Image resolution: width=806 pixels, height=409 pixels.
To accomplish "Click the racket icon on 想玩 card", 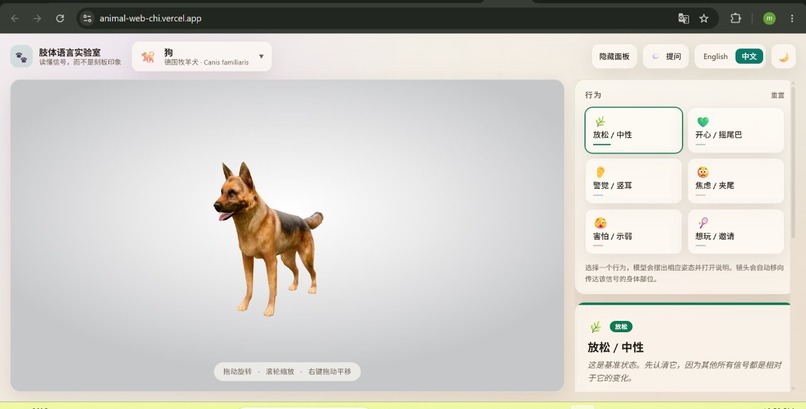I will tap(703, 222).
